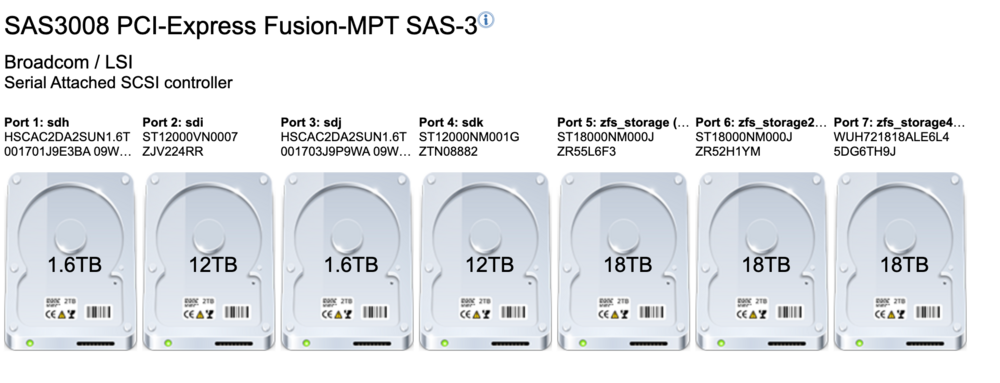
Task: Click the WUH721818ALE6L4 model text
Action: coord(892,137)
